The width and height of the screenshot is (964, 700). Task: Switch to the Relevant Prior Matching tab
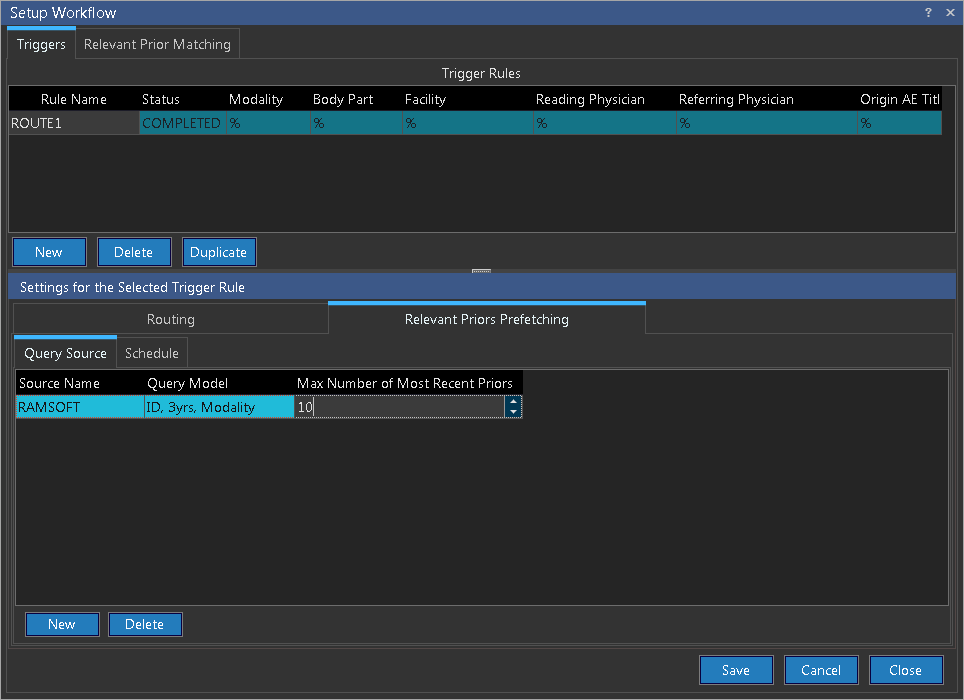click(157, 44)
